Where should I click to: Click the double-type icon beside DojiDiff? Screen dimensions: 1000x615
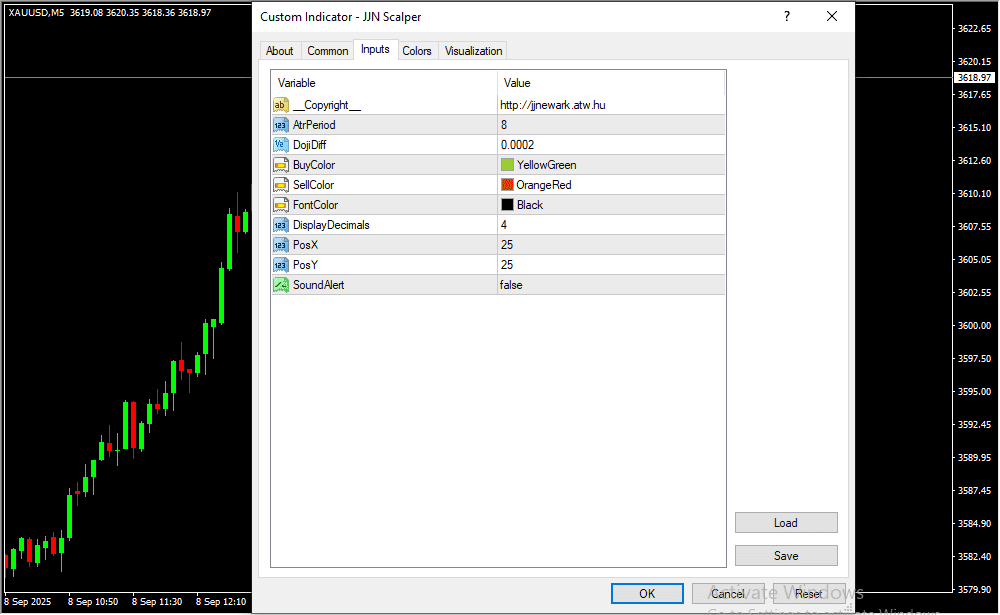tap(281, 145)
